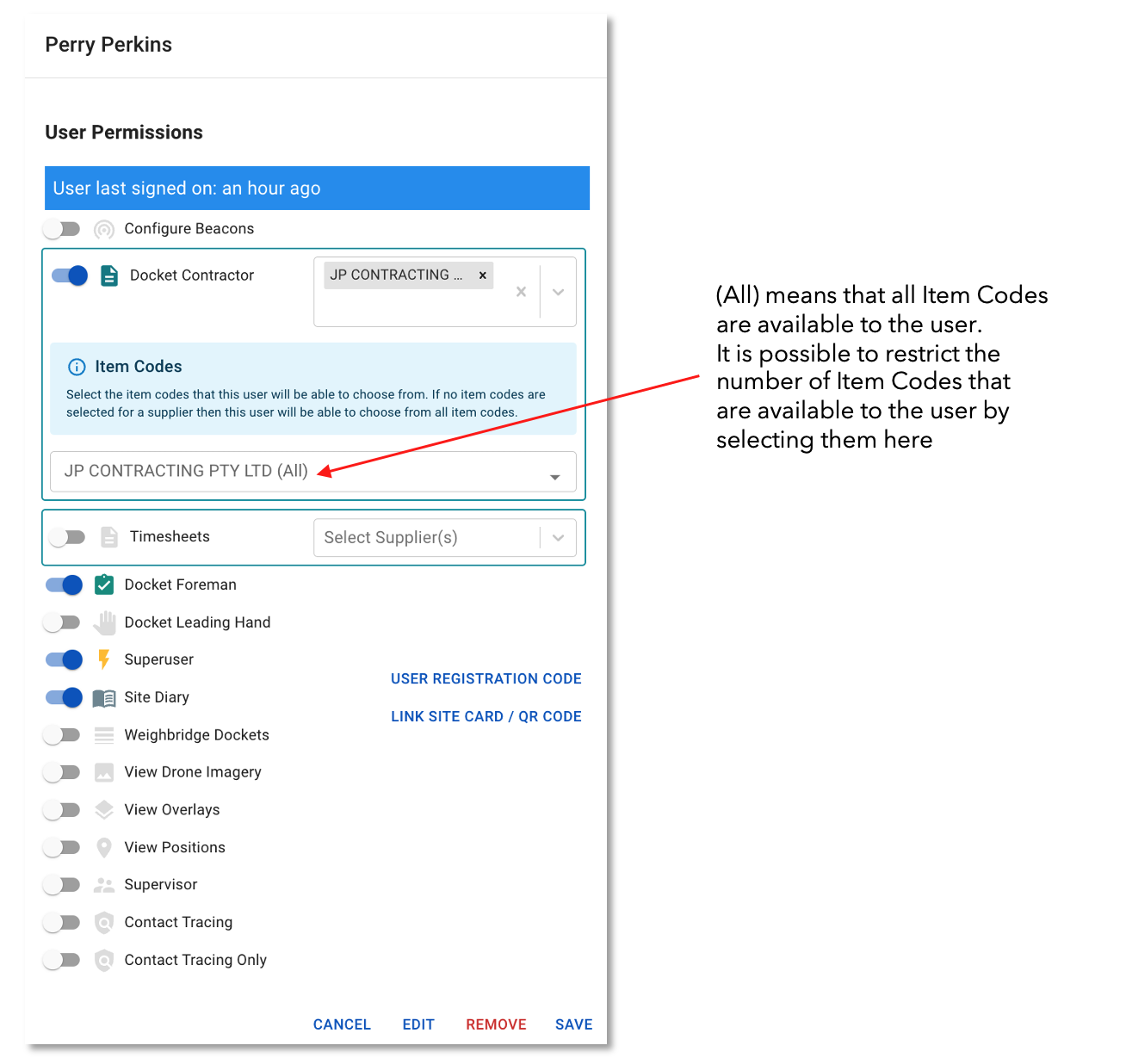Screen dimensions: 1126x1064
Task: Click the Docket Contractor document icon
Action: [x=108, y=275]
